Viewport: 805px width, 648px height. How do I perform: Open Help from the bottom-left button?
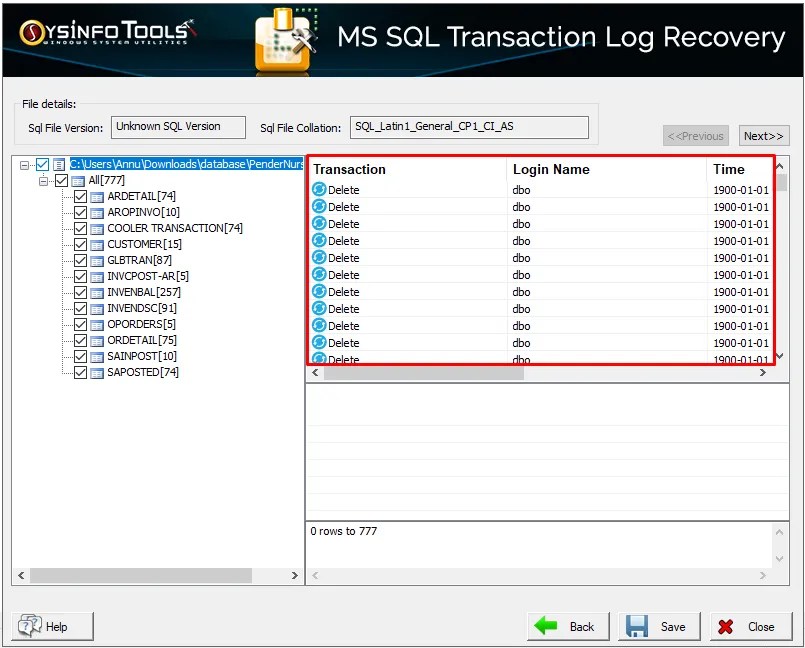(52, 626)
